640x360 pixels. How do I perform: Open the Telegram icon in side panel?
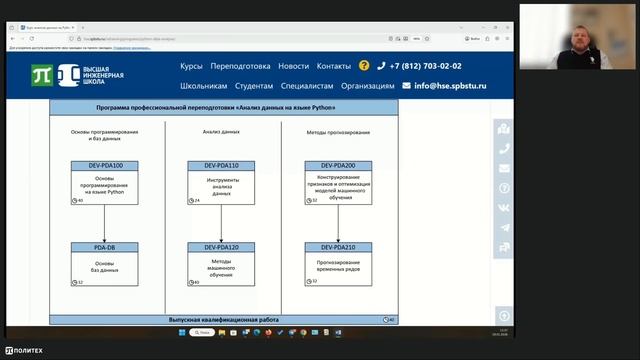504,228
